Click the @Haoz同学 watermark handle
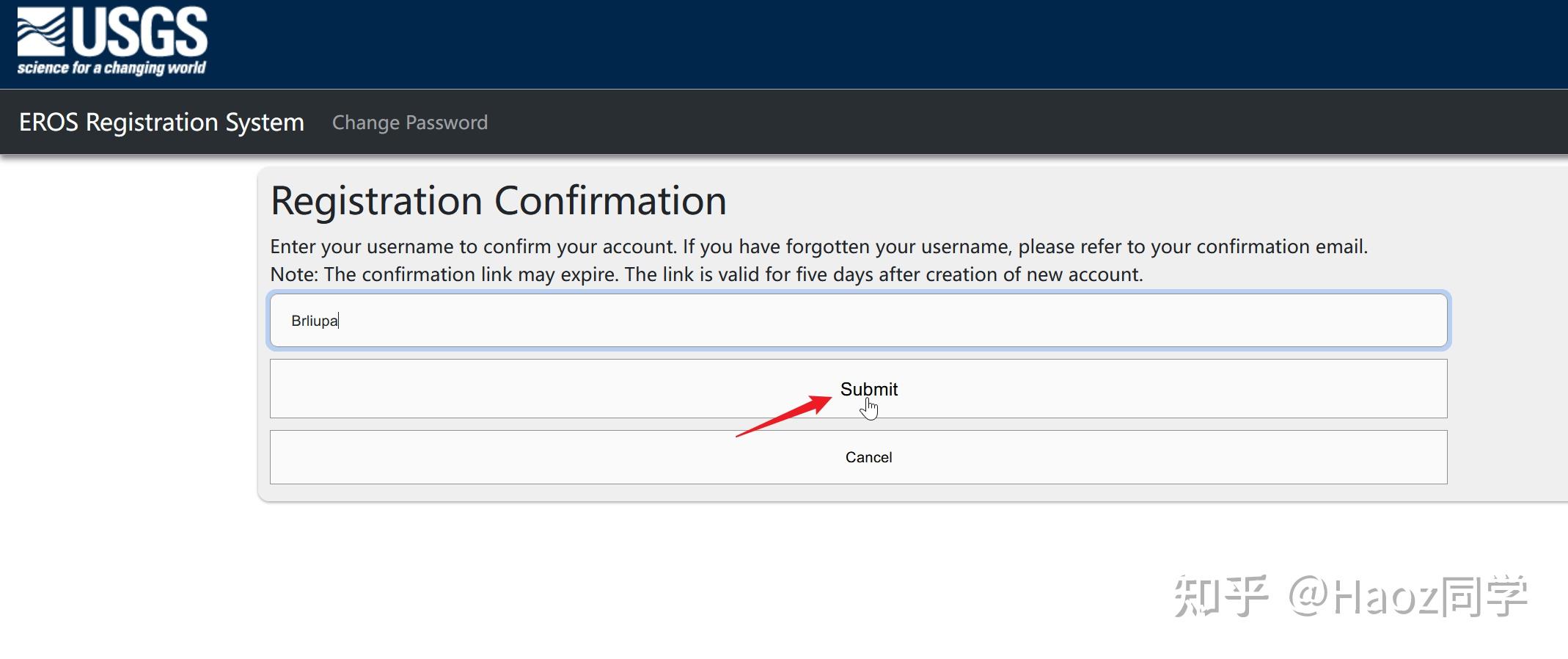1568x659 pixels. pos(1408,597)
